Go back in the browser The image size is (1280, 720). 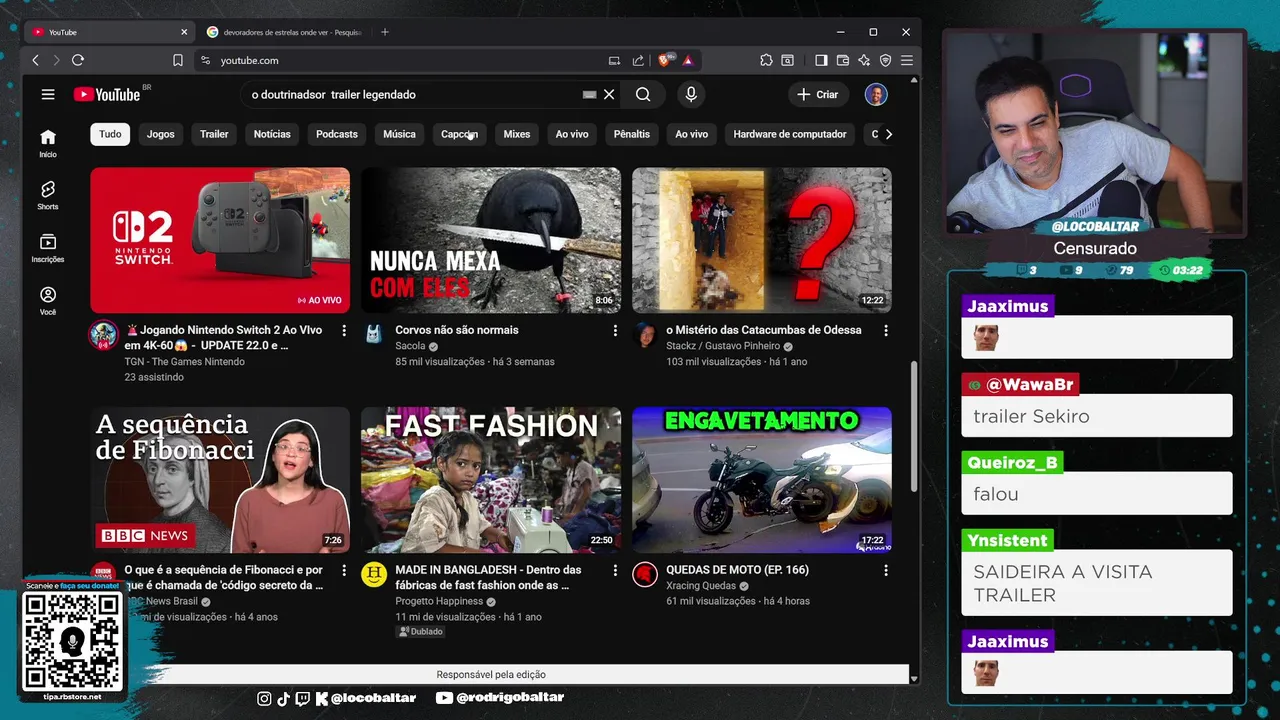tap(35, 60)
